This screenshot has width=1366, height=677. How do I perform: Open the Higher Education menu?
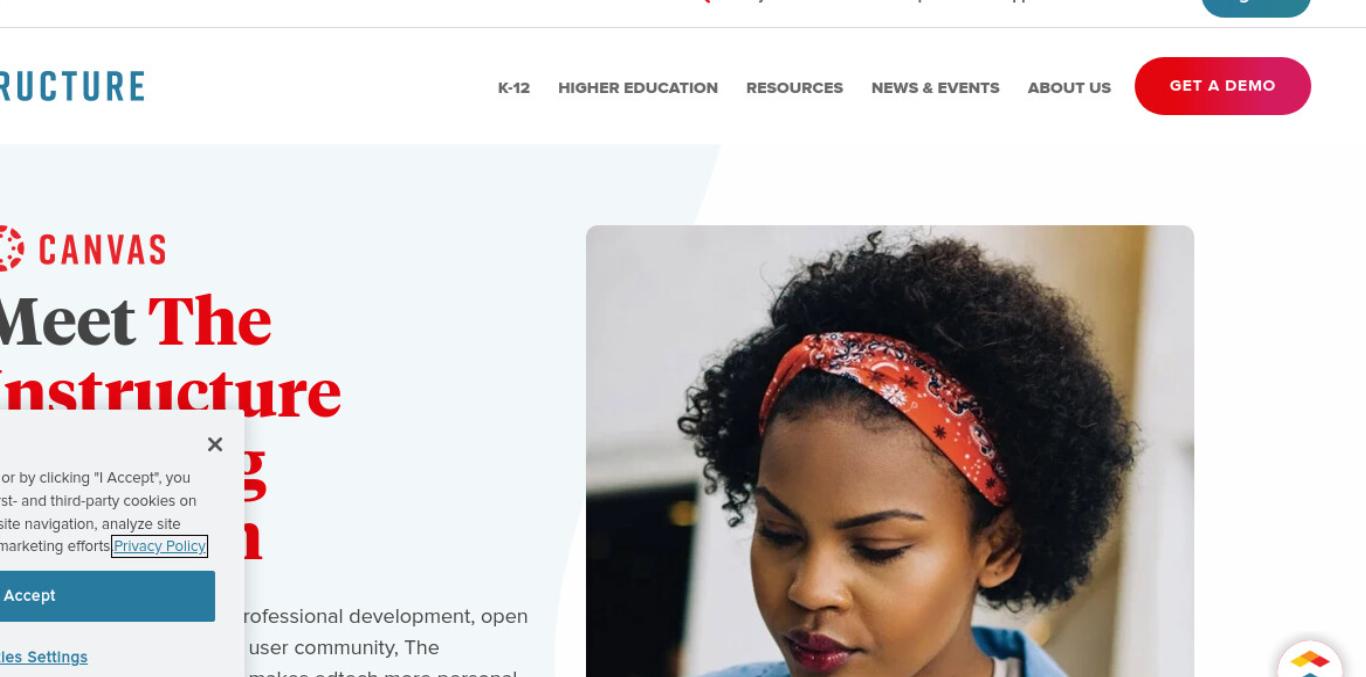638,88
